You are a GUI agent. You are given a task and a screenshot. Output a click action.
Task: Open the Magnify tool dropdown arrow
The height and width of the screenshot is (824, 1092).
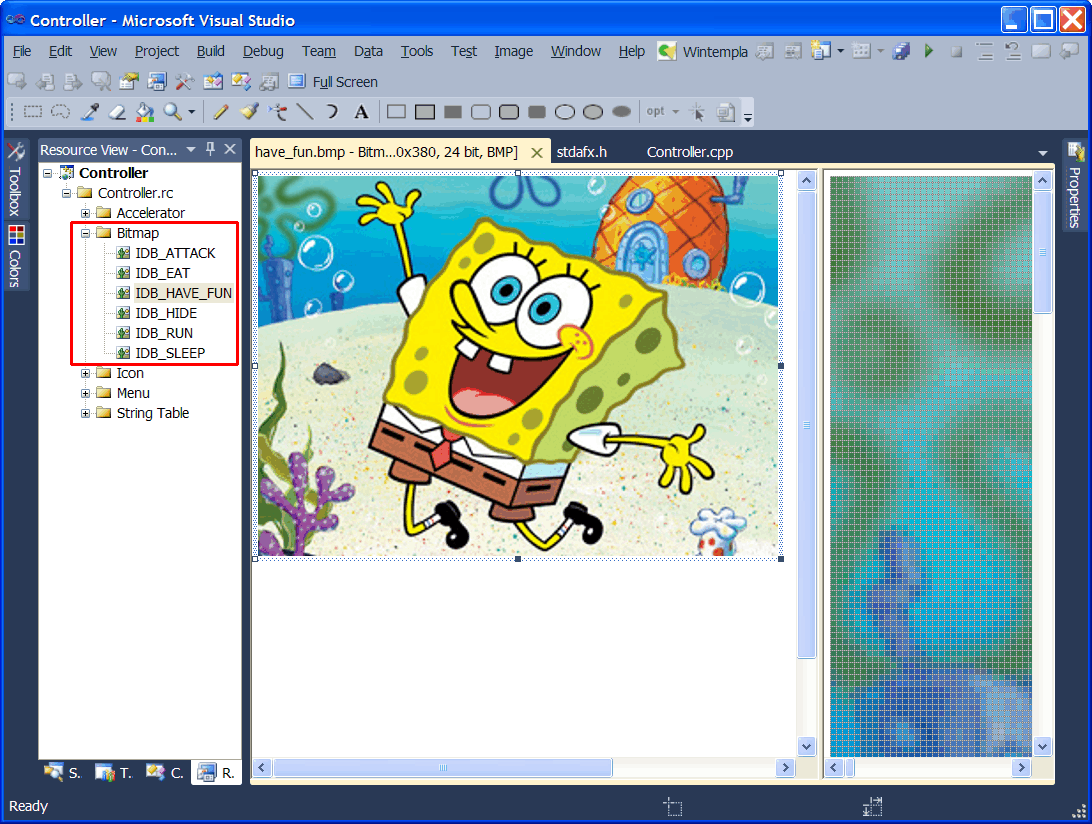click(192, 111)
